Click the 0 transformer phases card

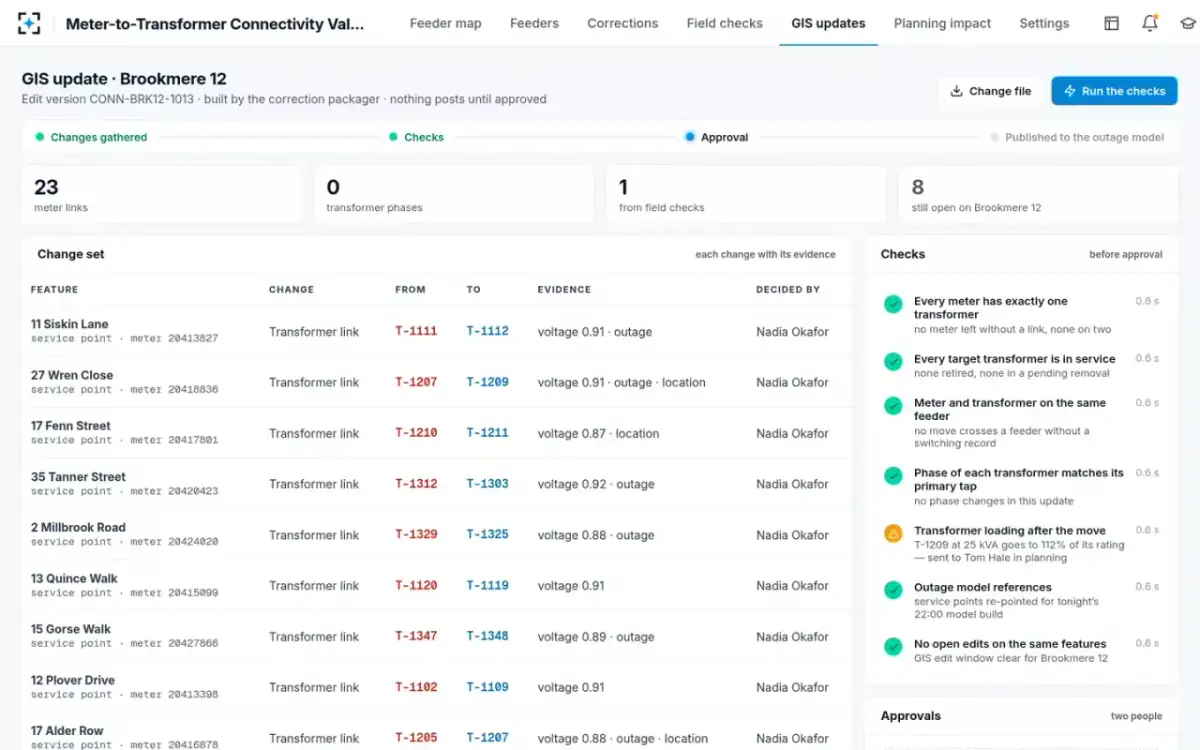tap(456, 194)
